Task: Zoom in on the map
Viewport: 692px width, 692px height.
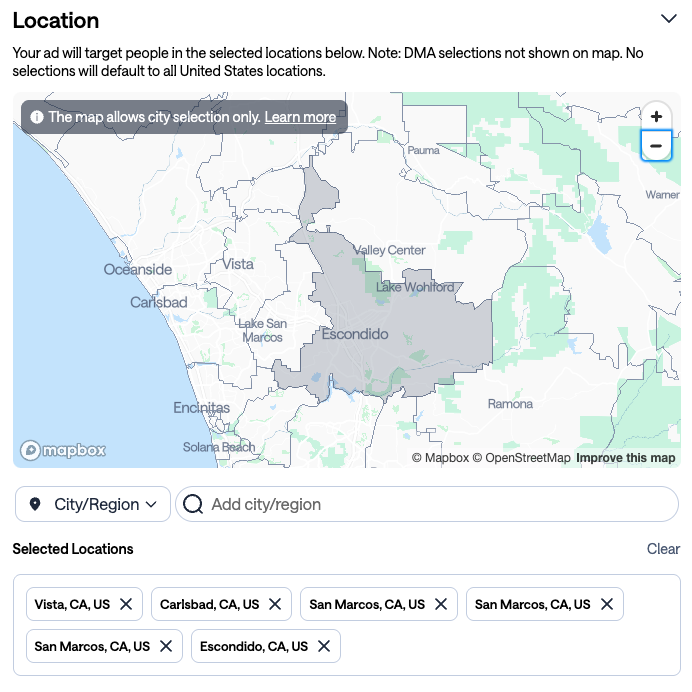Action: [x=656, y=117]
